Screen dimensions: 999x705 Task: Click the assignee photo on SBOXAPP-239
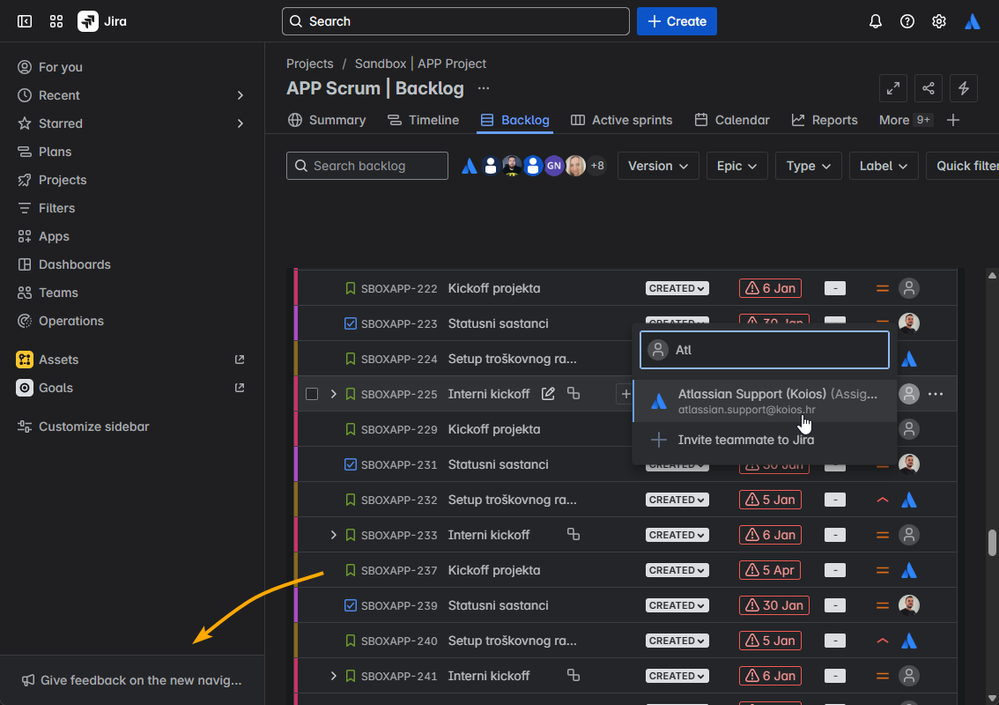909,605
